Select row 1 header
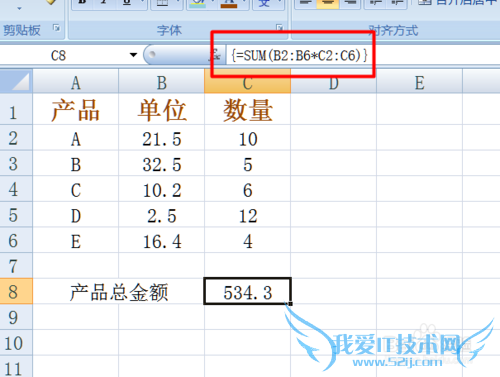The image size is (500, 377). coord(16,109)
